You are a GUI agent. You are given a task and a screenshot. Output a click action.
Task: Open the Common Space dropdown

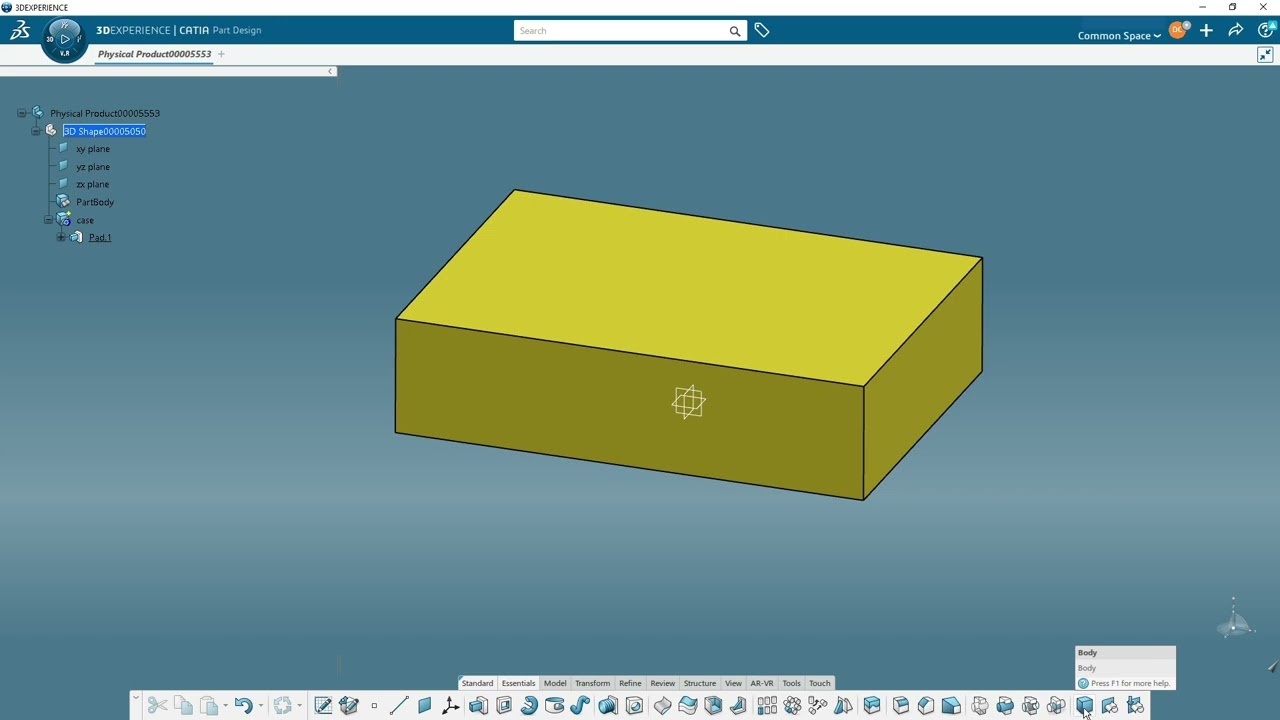1119,35
